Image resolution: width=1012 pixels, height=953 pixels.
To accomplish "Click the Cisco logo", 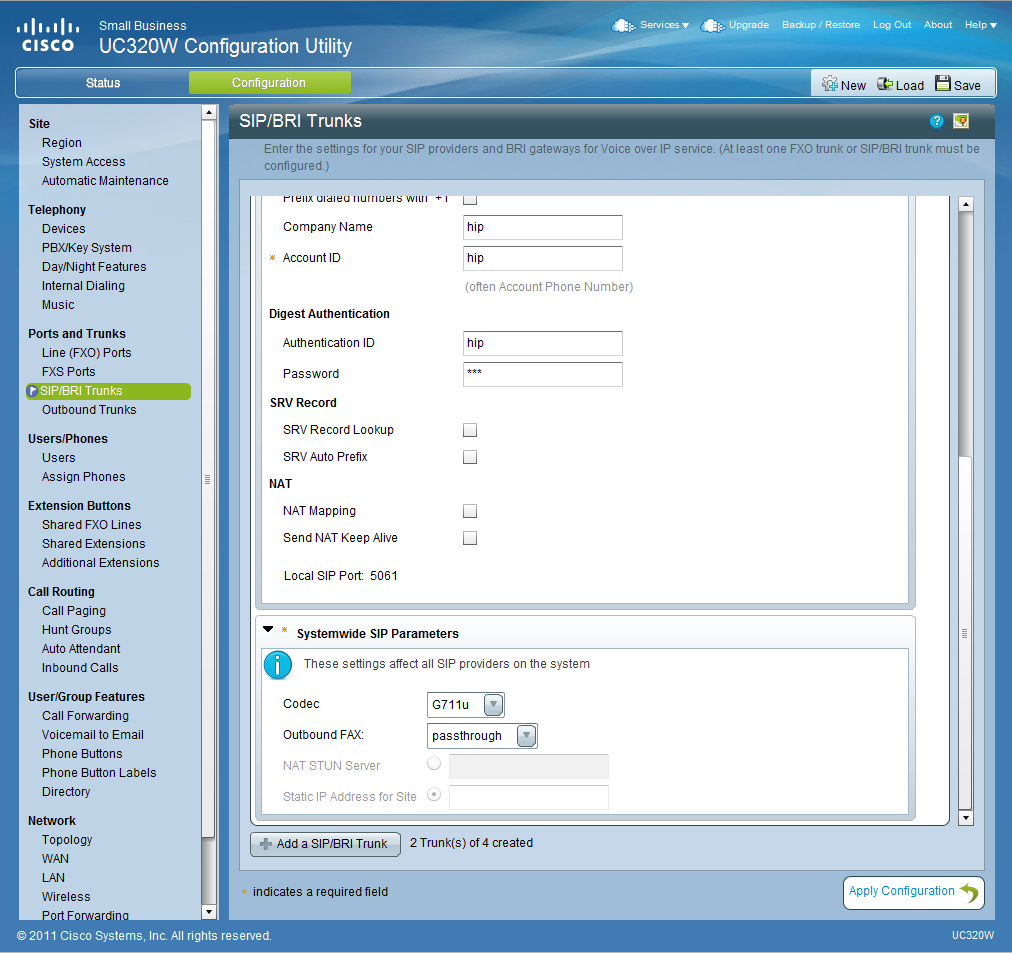I will coord(47,35).
